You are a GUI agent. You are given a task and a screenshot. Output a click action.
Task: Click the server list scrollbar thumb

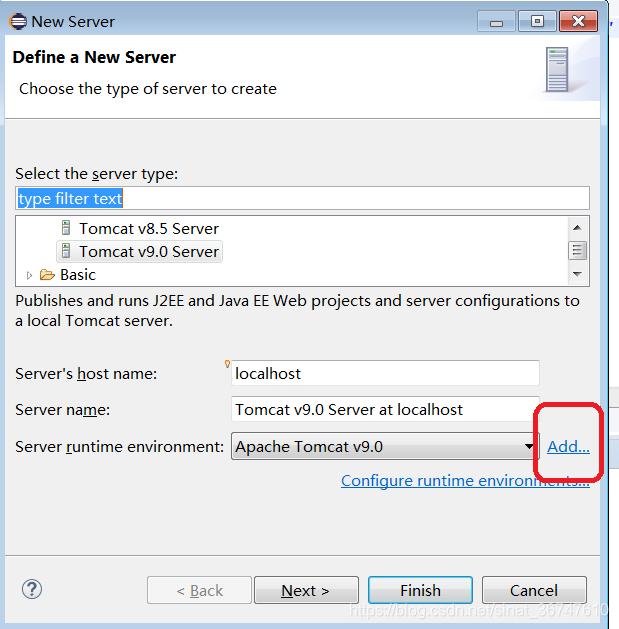click(x=577, y=251)
